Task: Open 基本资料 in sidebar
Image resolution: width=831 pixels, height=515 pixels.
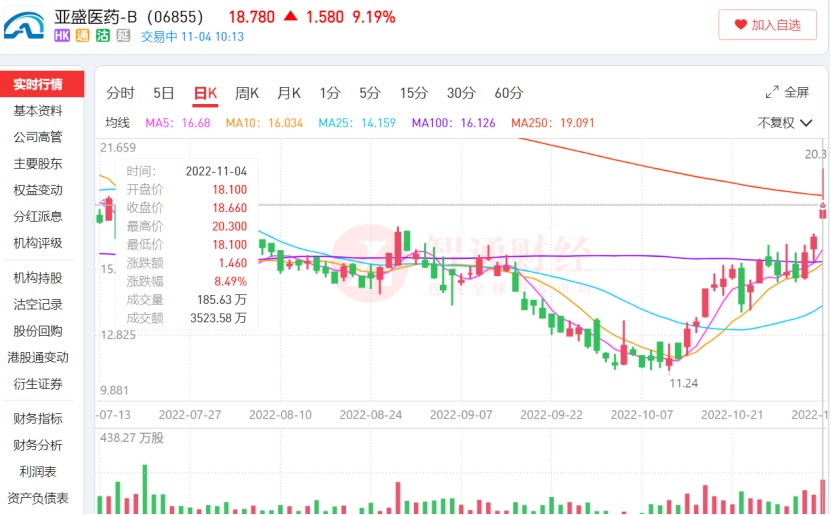Action: click(38, 110)
